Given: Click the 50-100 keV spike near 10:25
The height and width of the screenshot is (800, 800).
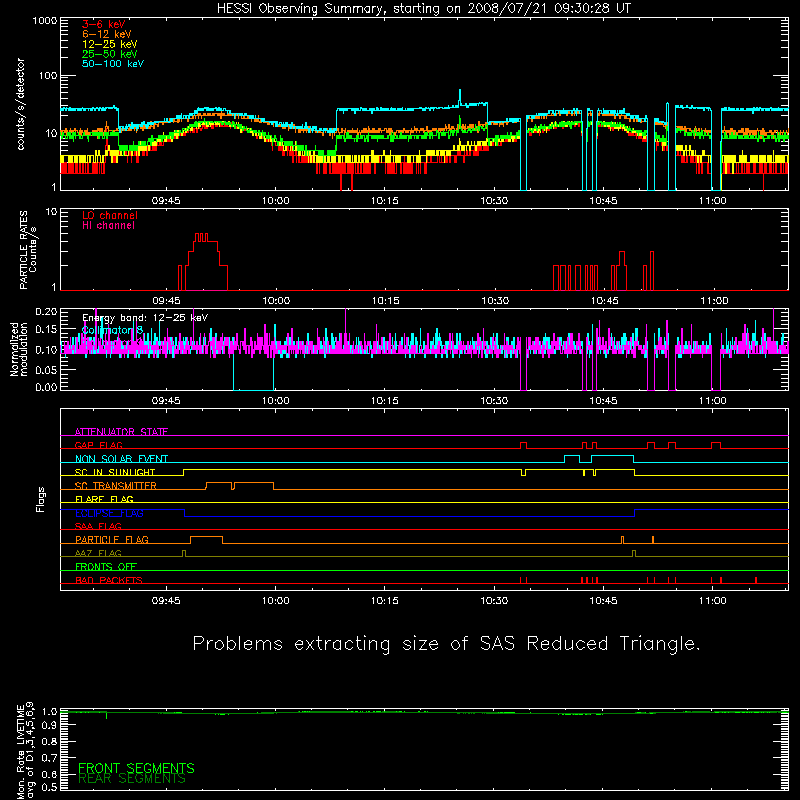Looking at the screenshot, I should 460,97.
